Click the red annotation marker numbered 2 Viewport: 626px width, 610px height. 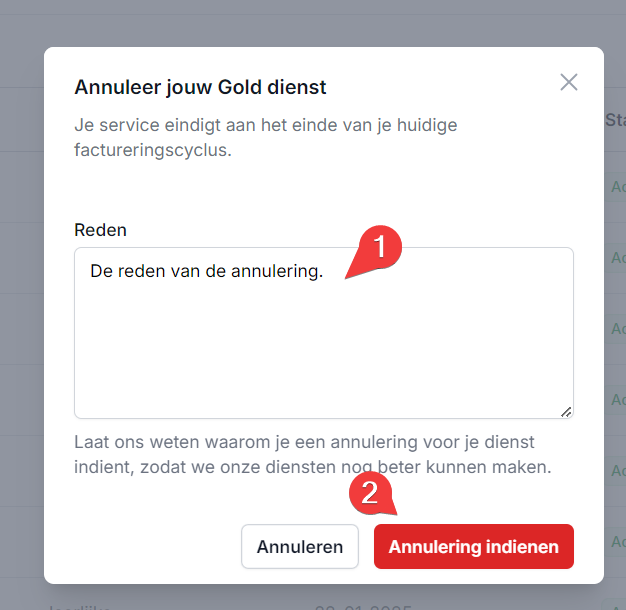point(369,492)
